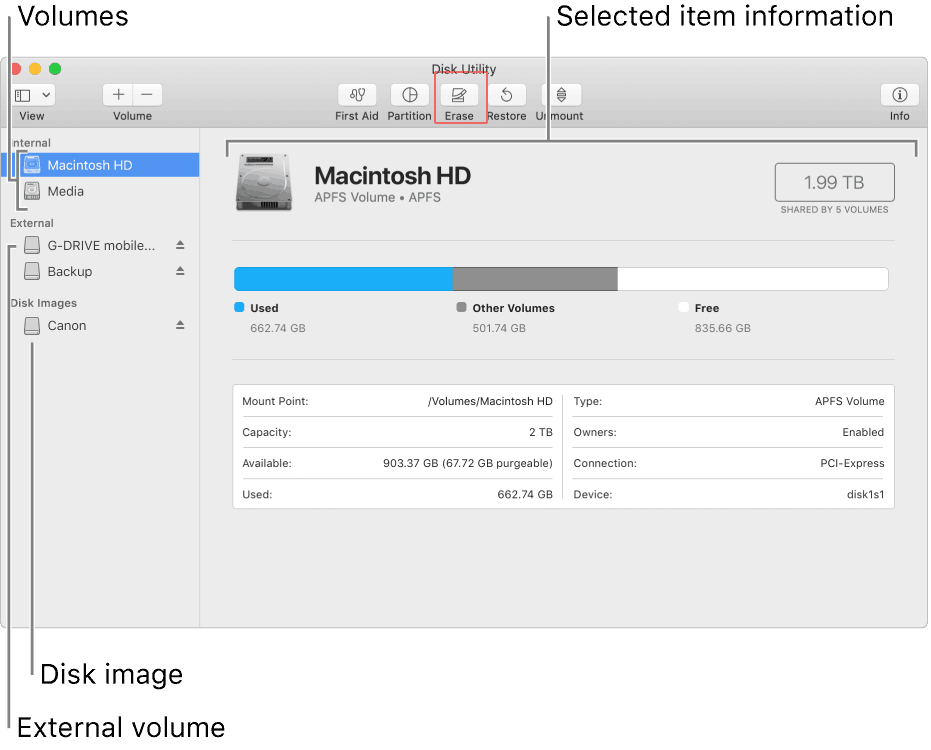This screenshot has height=750, width=931.
Task: Click the Macintosh HD sidebar drive icon
Action: [32, 164]
